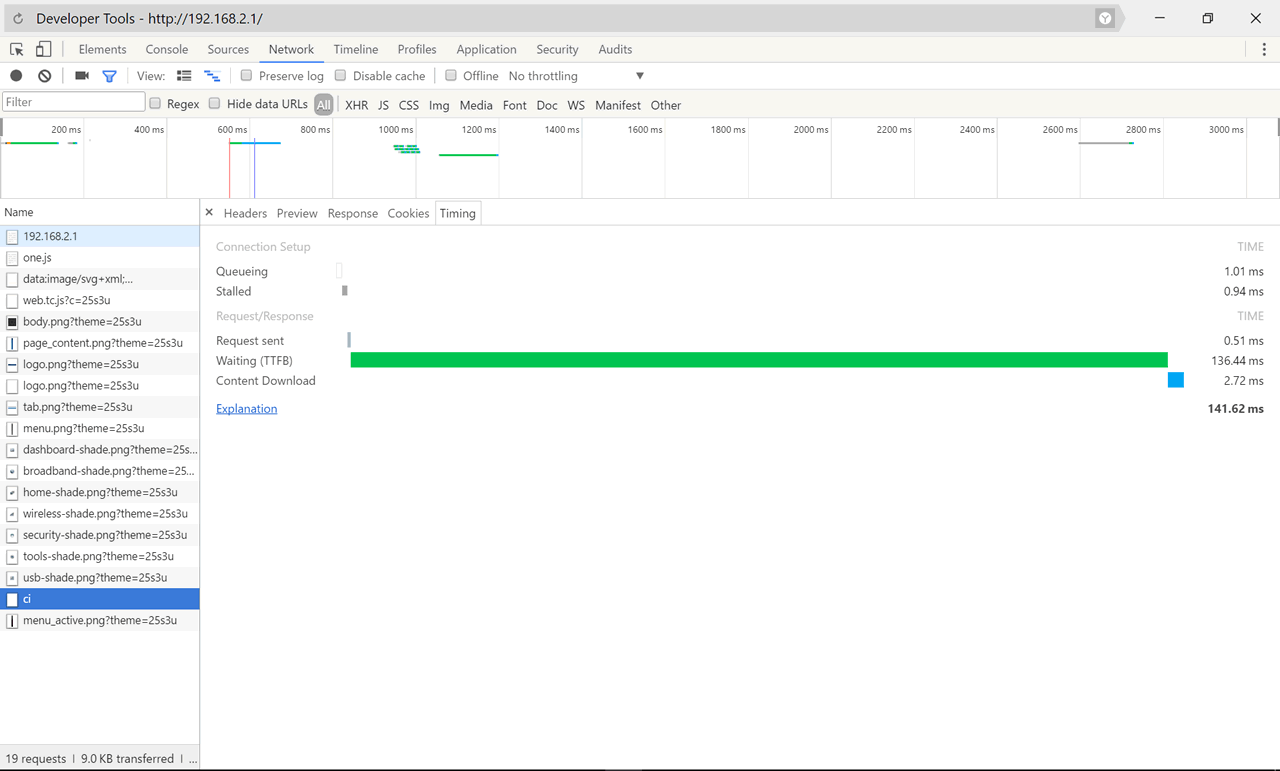
Task: Stop recording network log
Action: (16, 76)
